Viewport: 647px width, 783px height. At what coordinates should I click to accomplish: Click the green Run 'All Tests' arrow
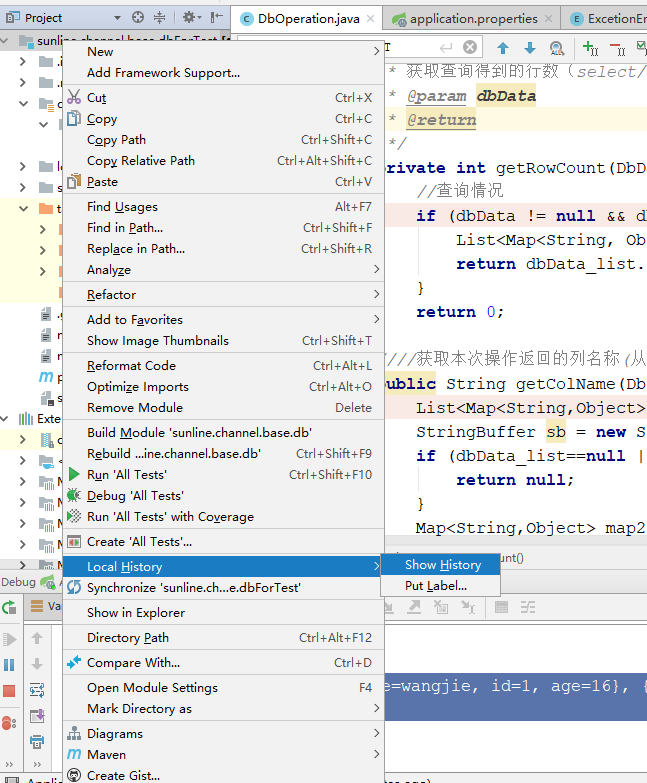(74, 474)
